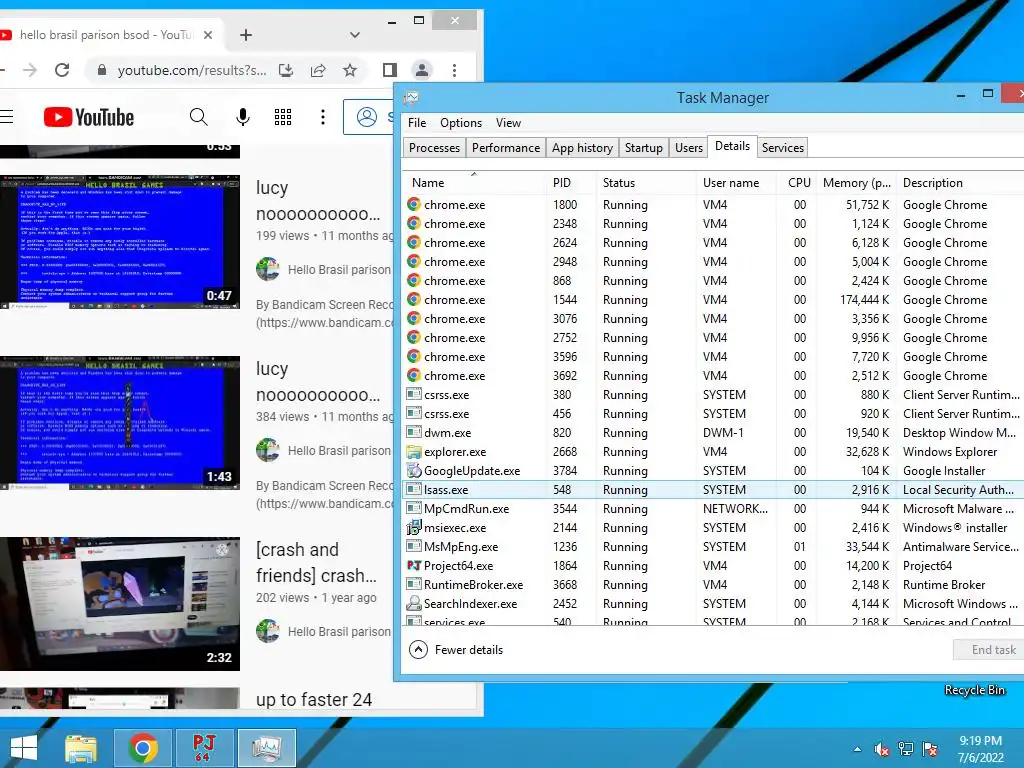The width and height of the screenshot is (1024, 768).
Task: Open Task Manager File menu
Action: click(x=417, y=123)
